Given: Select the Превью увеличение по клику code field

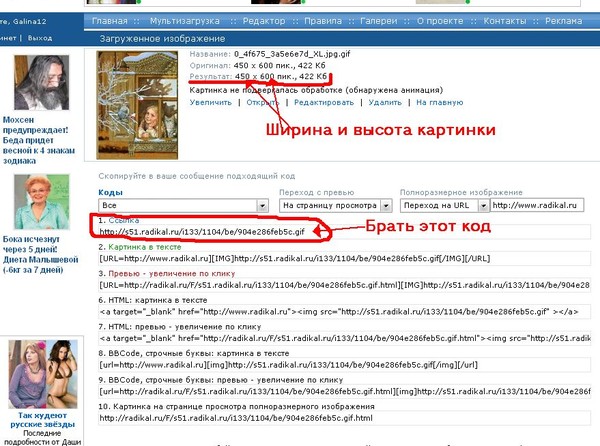Looking at the screenshot, I should tap(344, 285).
